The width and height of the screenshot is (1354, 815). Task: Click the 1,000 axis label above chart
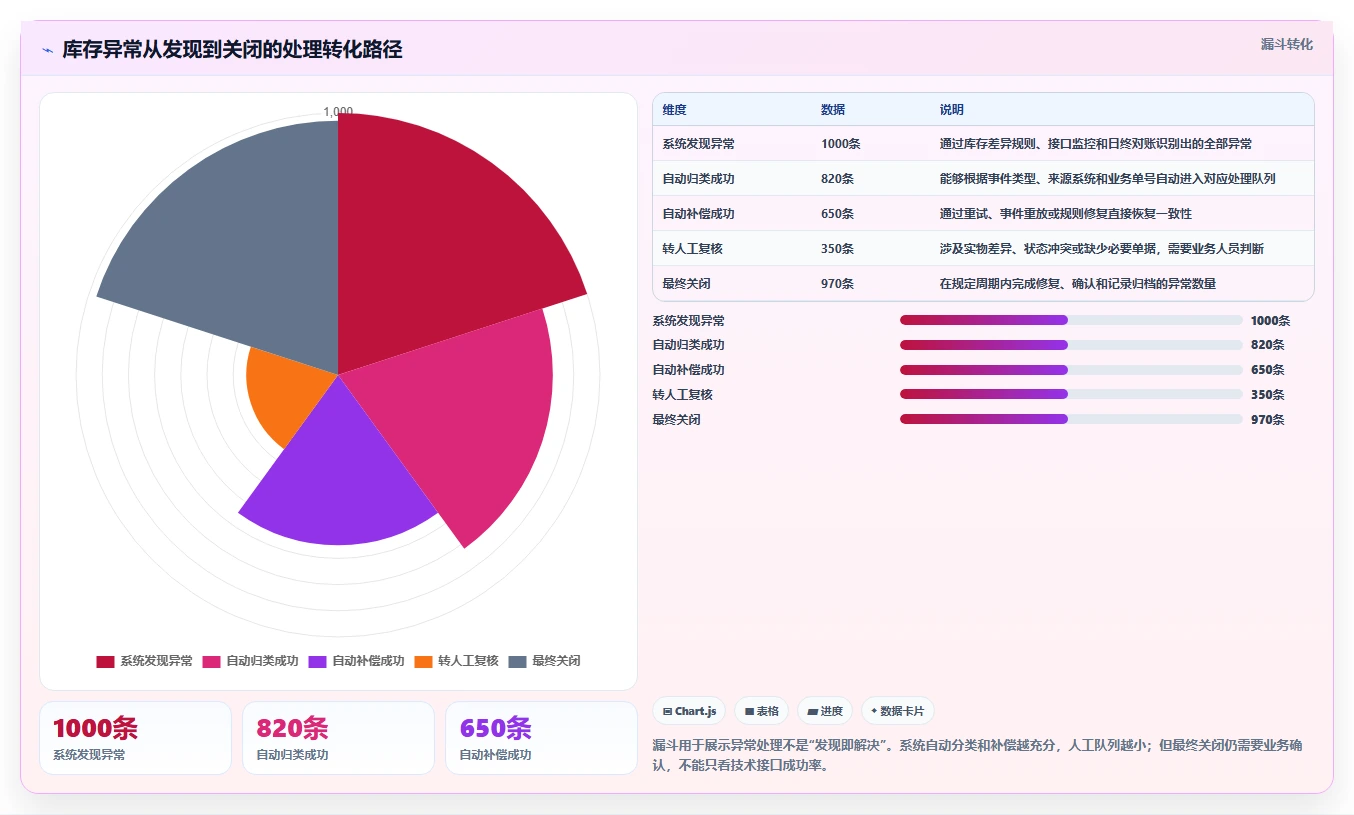tap(338, 112)
